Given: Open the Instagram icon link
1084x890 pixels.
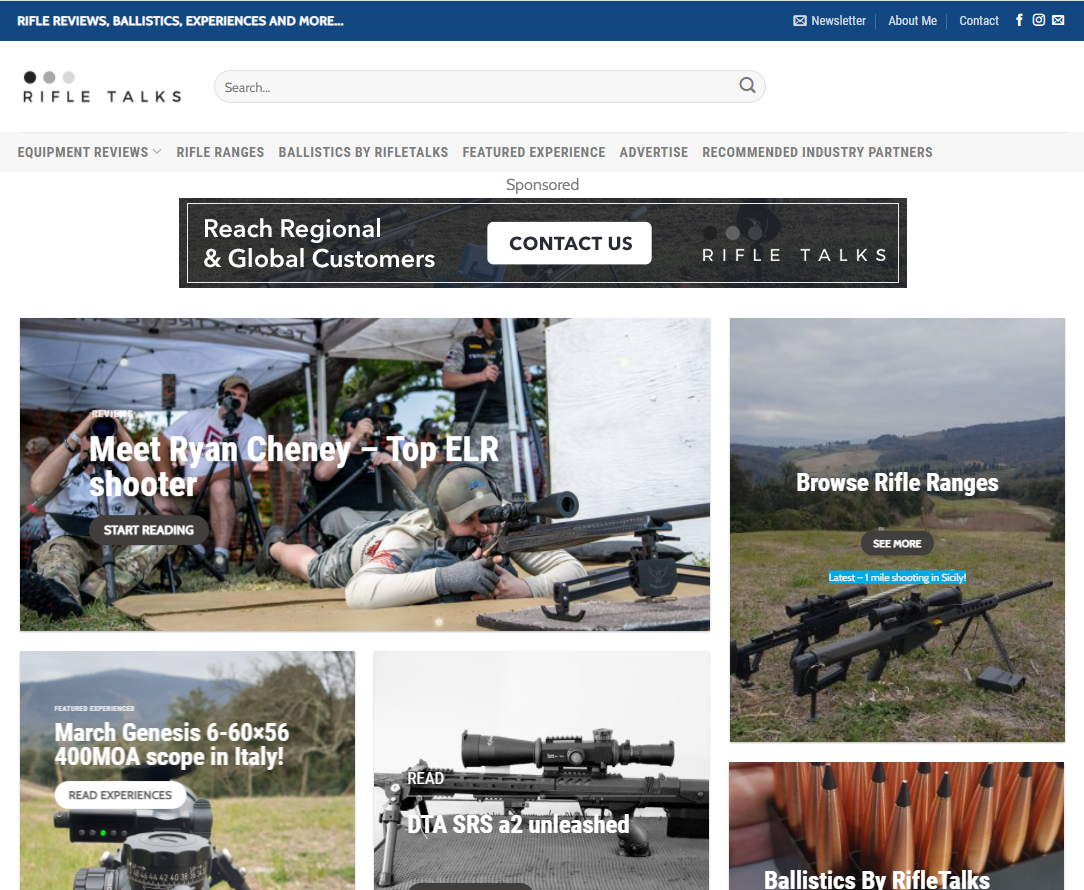Looking at the screenshot, I should (x=1038, y=20).
